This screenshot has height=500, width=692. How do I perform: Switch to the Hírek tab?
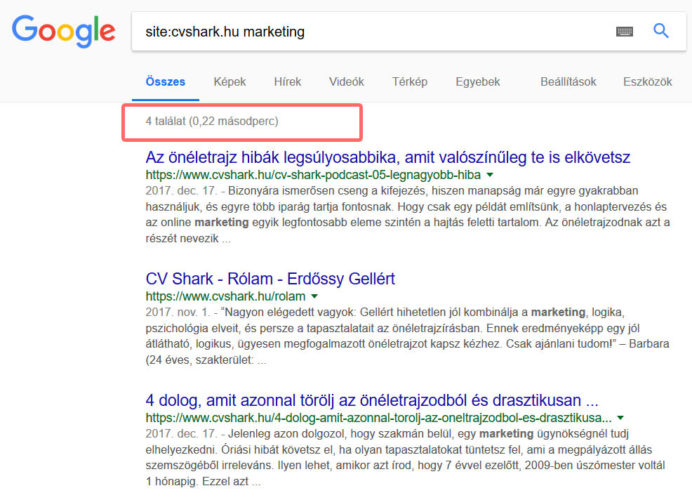point(287,82)
